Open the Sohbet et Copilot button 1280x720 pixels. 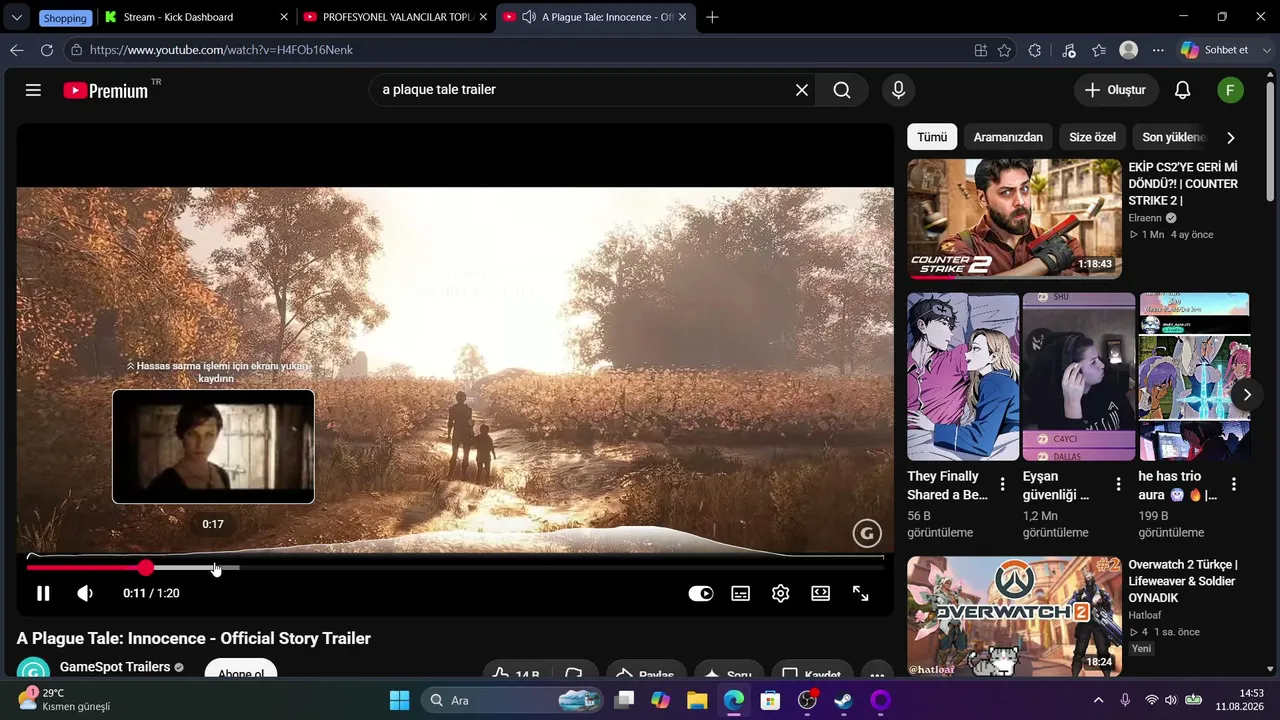1215,50
